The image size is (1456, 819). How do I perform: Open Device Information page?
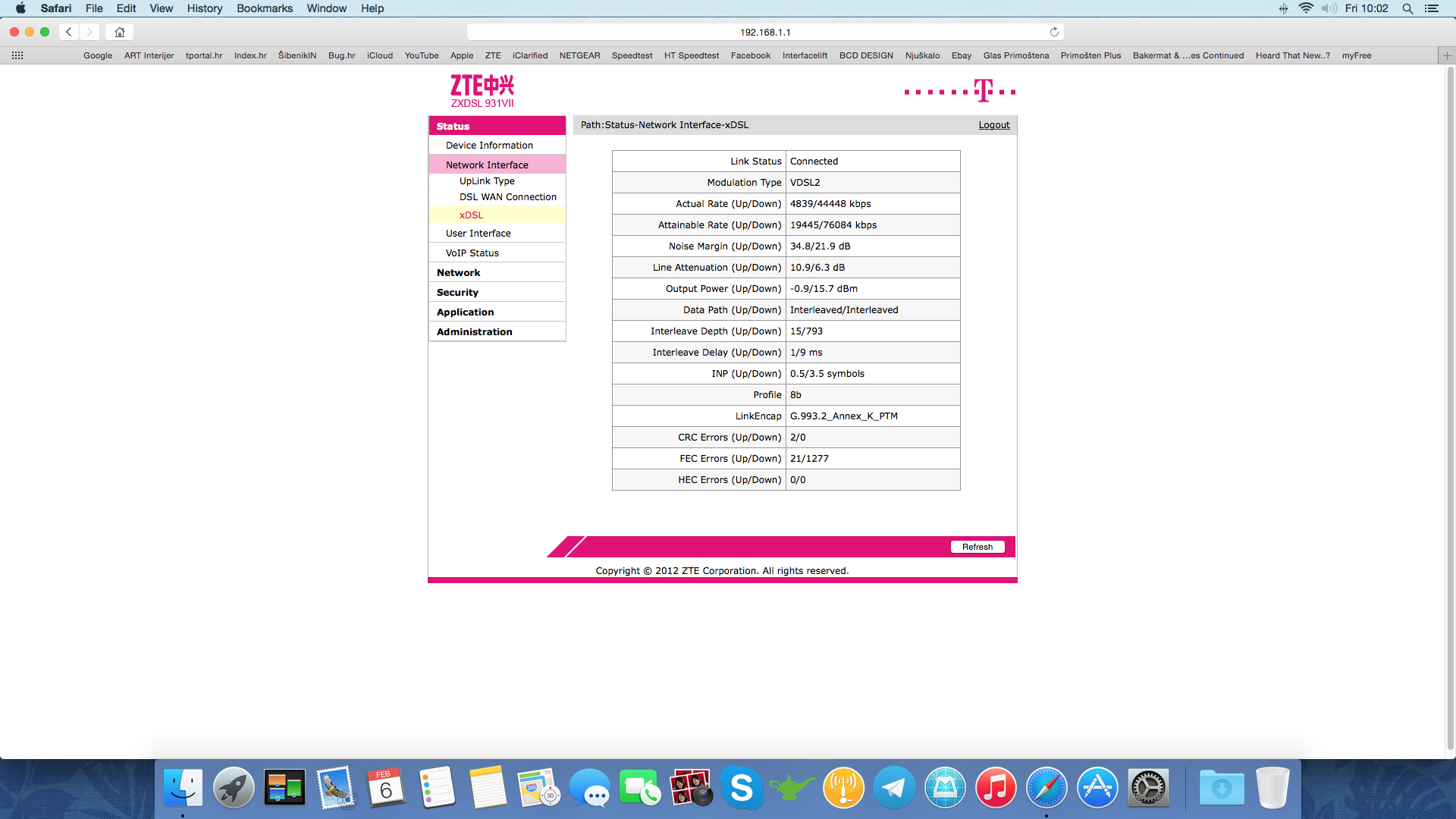[x=489, y=145]
